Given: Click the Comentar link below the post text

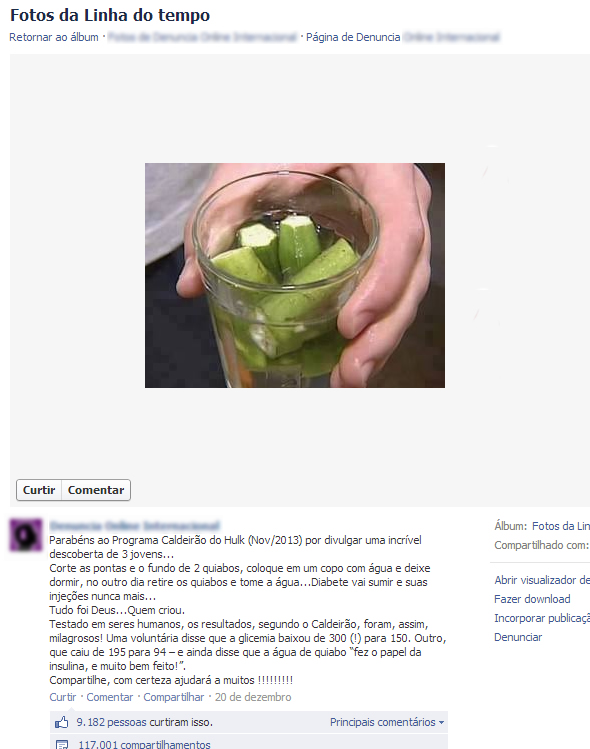Looking at the screenshot, I should 109,697.
